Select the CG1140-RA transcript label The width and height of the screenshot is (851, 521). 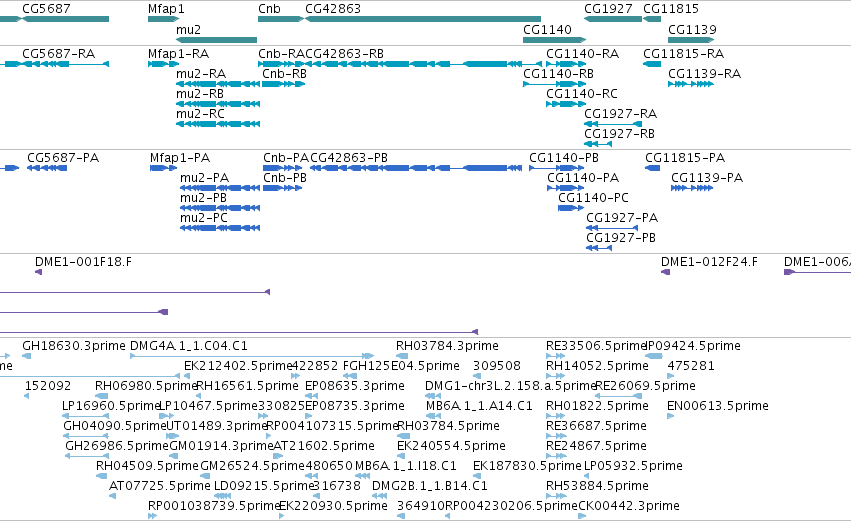(582, 54)
